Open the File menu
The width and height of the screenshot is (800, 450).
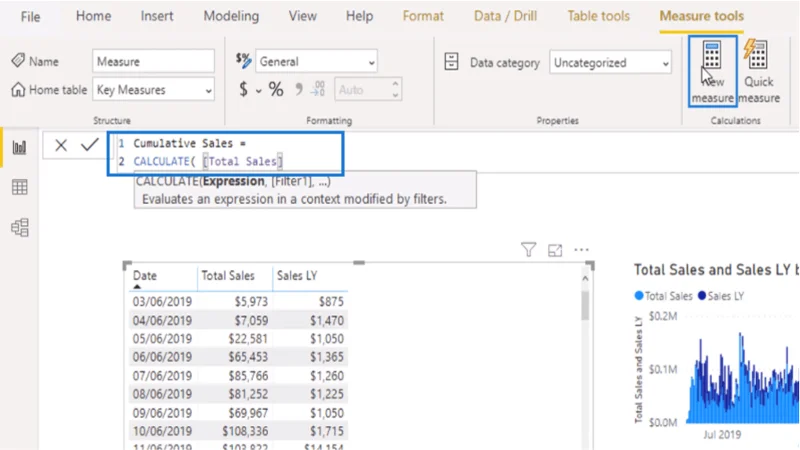[30, 17]
